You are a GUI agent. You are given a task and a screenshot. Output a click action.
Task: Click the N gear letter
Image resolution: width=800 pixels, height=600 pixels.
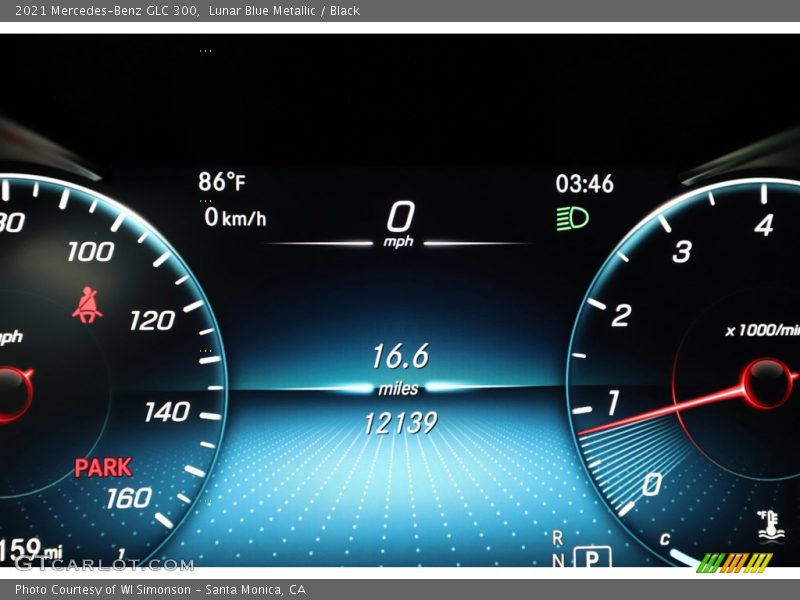[x=558, y=561]
